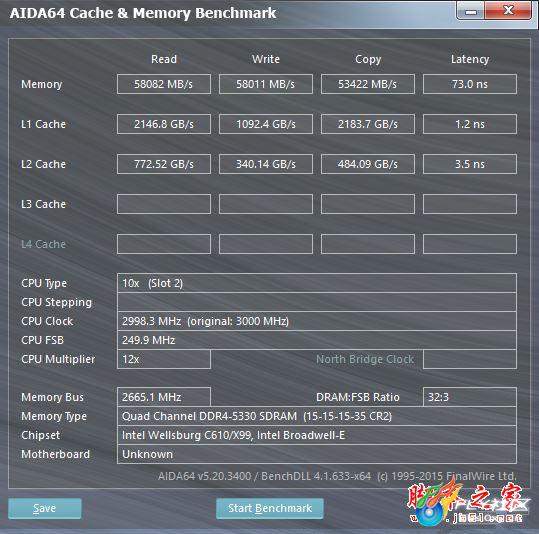Click the DRAM:FSB Ratio 32:3 field
This screenshot has width=539, height=534.
(470, 397)
